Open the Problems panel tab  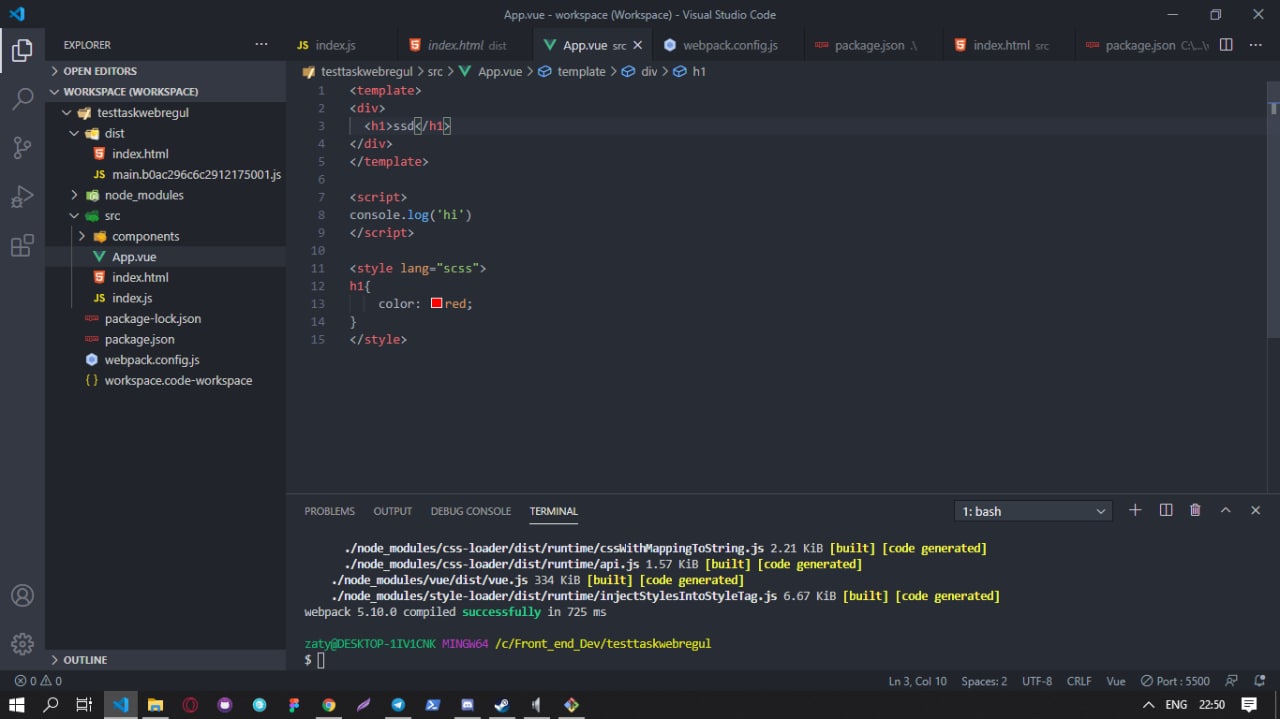[x=329, y=511]
